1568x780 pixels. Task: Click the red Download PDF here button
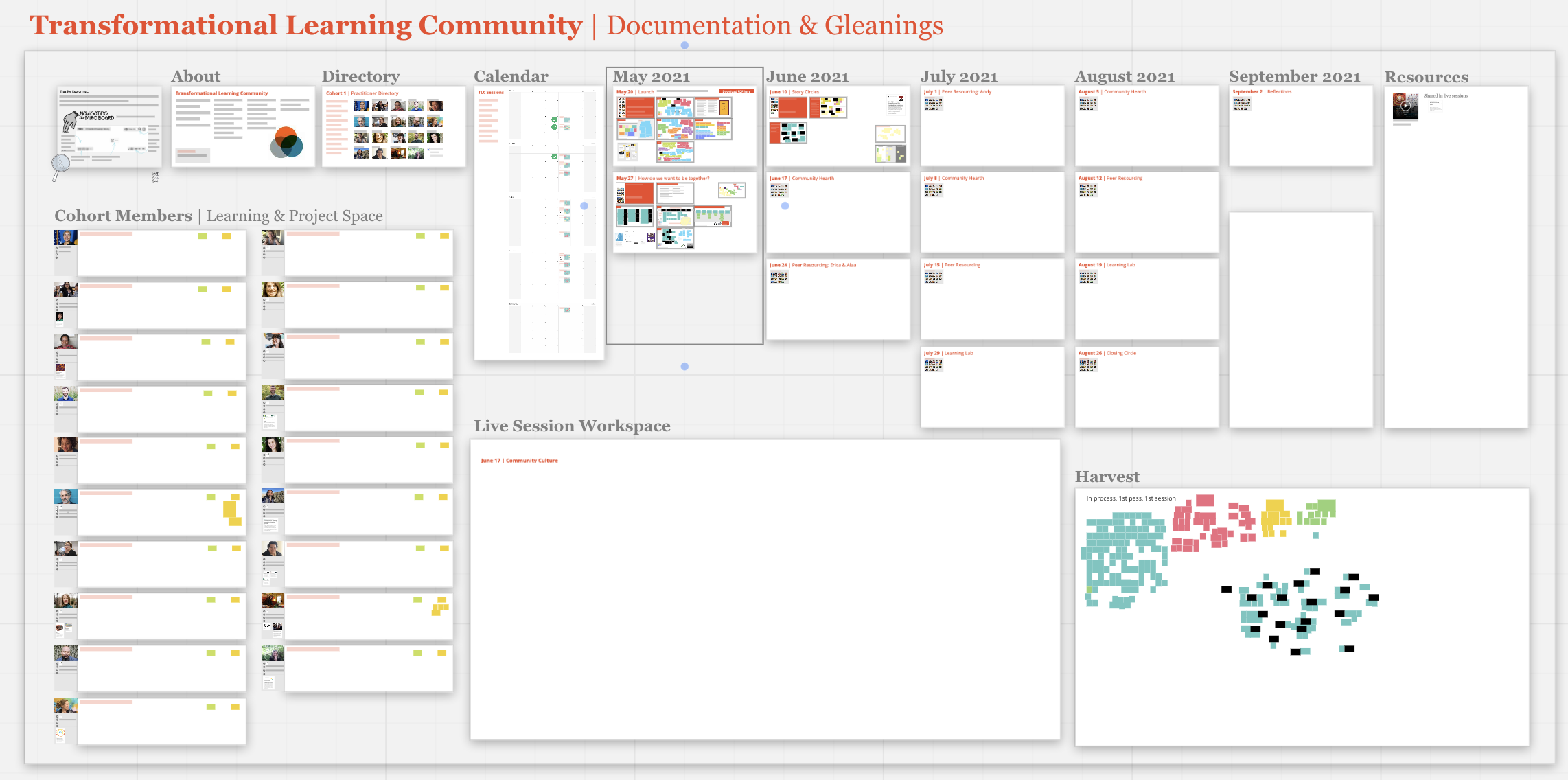[736, 91]
